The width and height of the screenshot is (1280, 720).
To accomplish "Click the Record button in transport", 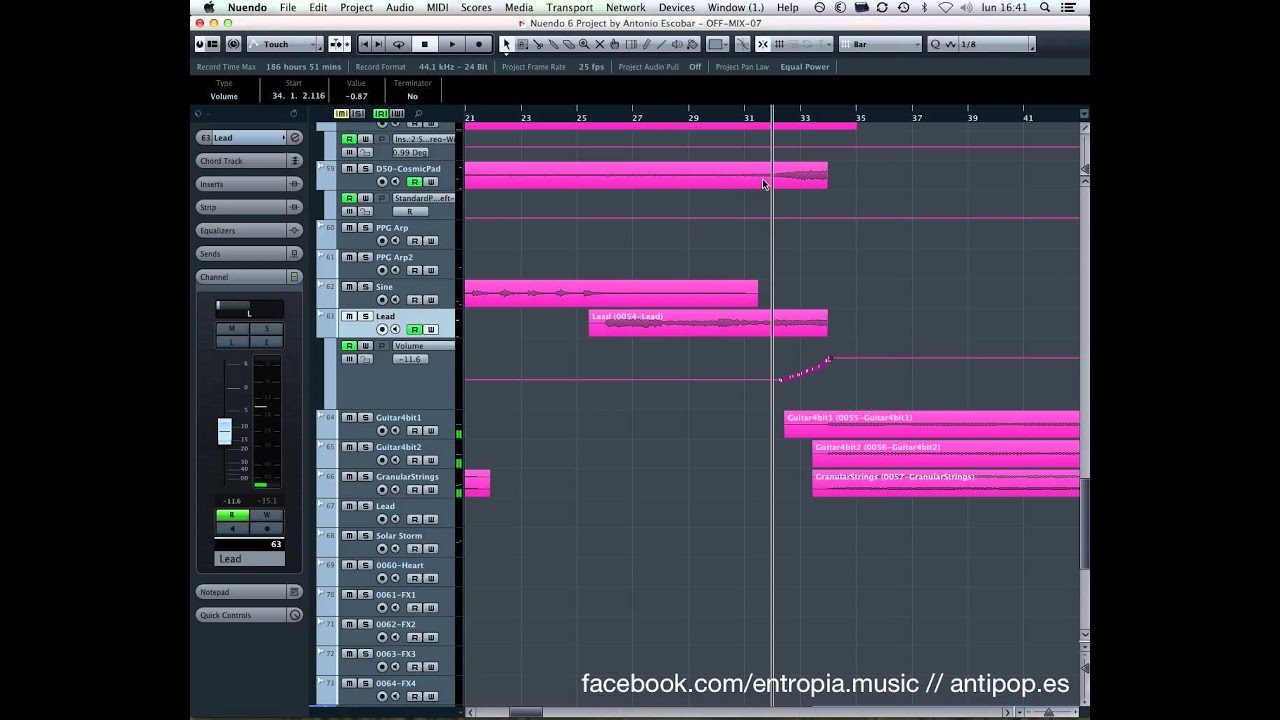I will [479, 44].
